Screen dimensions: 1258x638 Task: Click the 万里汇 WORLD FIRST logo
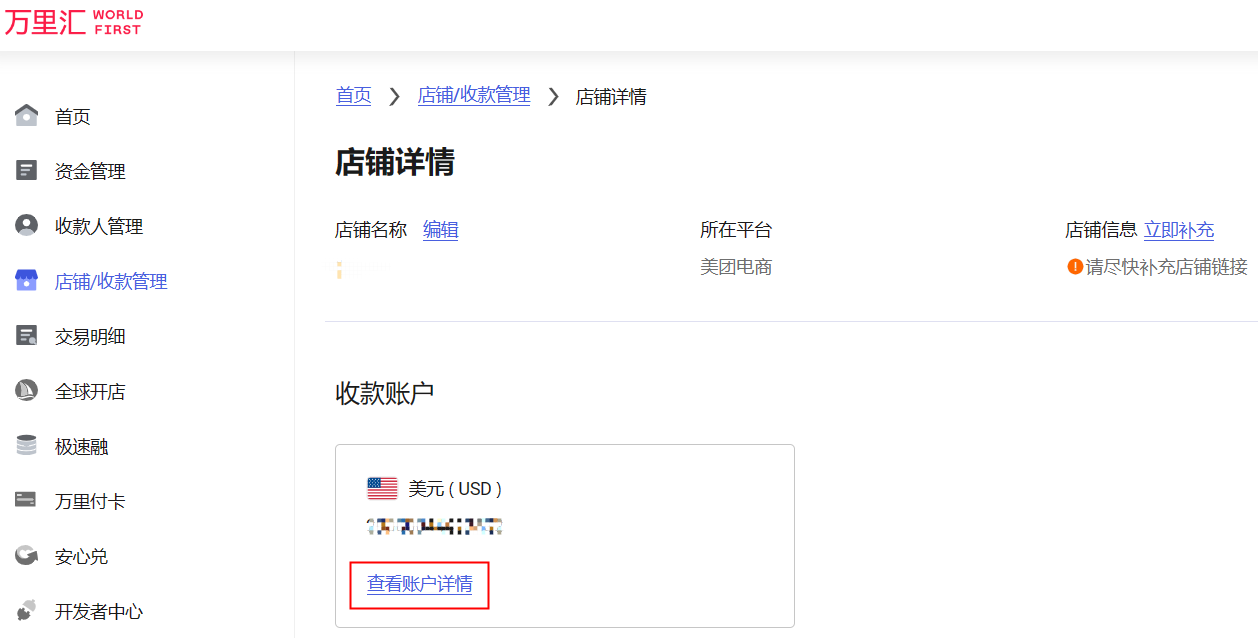coord(74,22)
